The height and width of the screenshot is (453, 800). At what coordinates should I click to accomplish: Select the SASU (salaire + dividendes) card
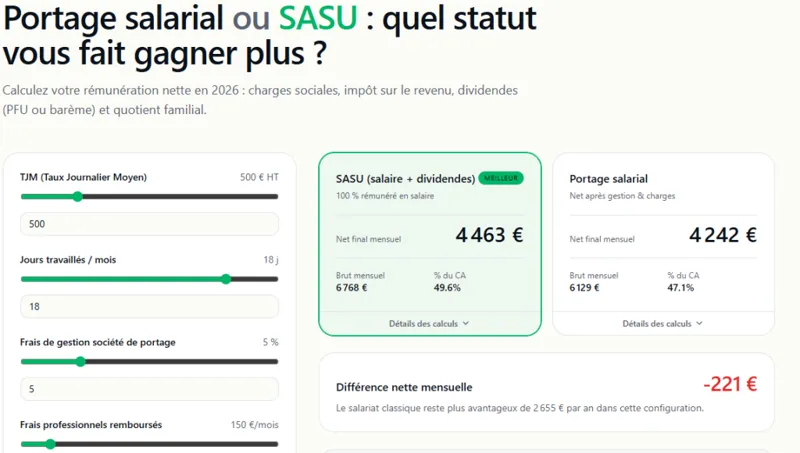(430, 244)
